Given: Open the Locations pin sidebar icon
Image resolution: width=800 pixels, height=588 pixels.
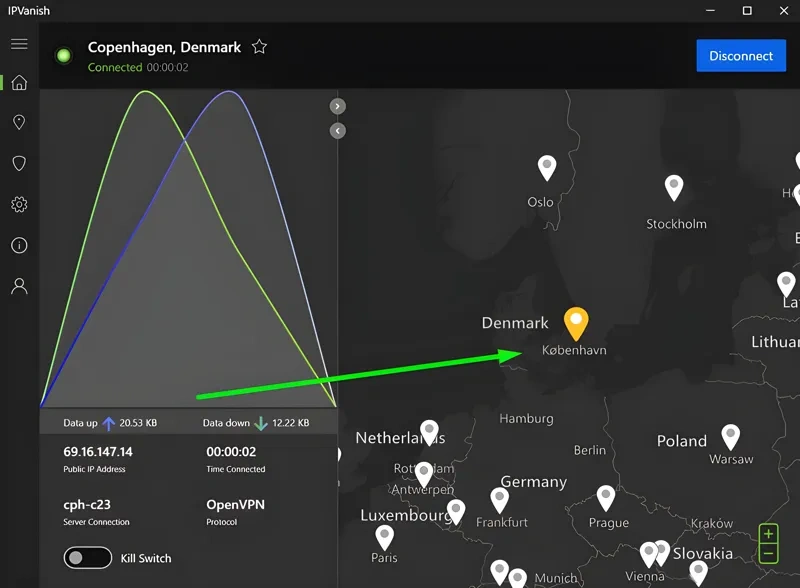Looking at the screenshot, I should coord(18,123).
